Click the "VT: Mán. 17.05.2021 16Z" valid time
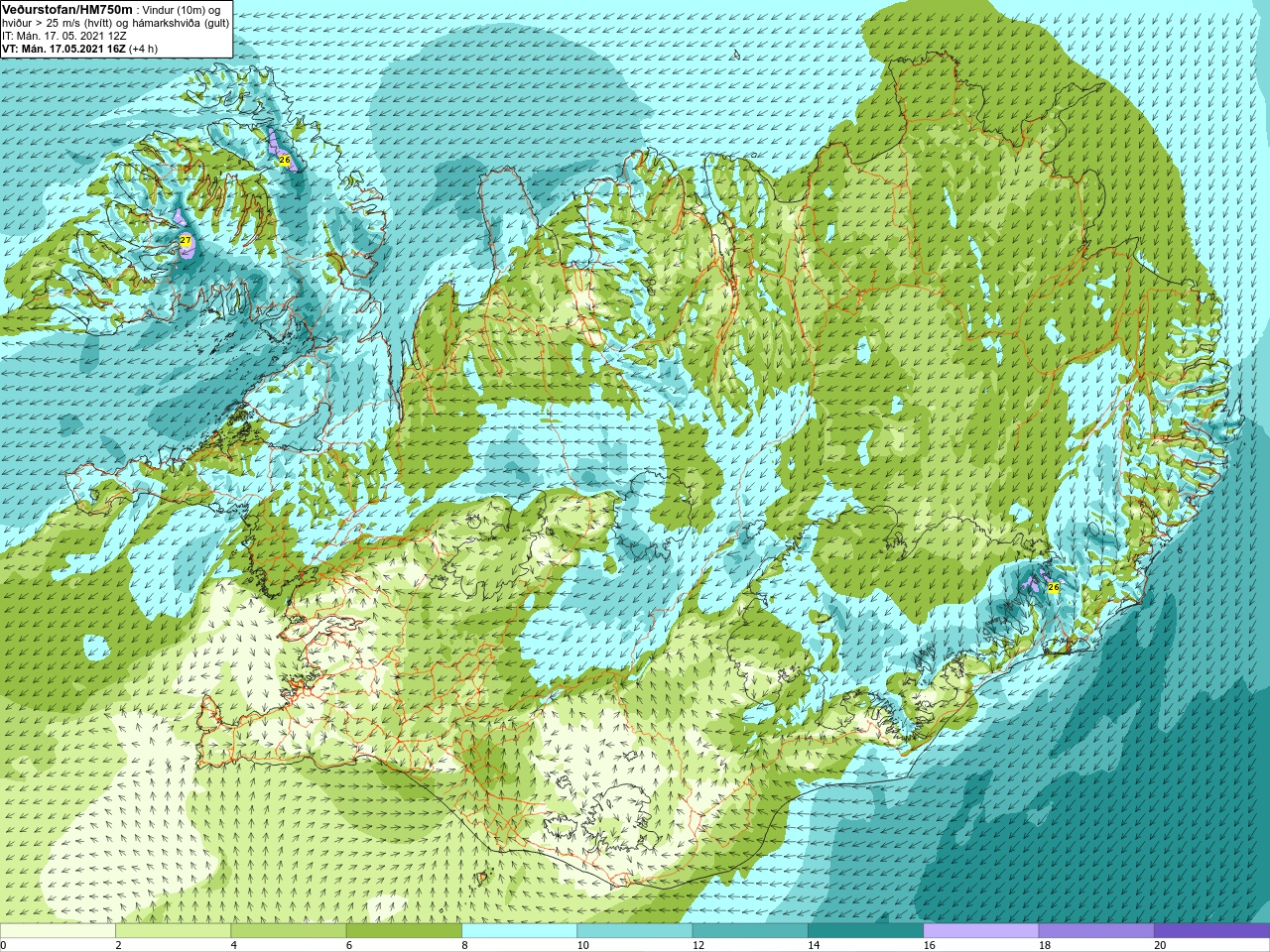The height and width of the screenshot is (952, 1270). (x=63, y=49)
